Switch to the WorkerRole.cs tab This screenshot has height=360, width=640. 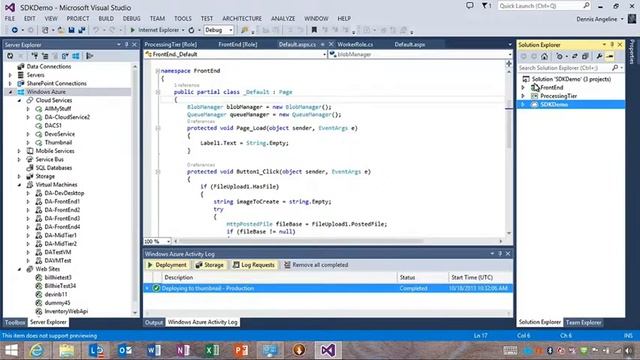(355, 44)
